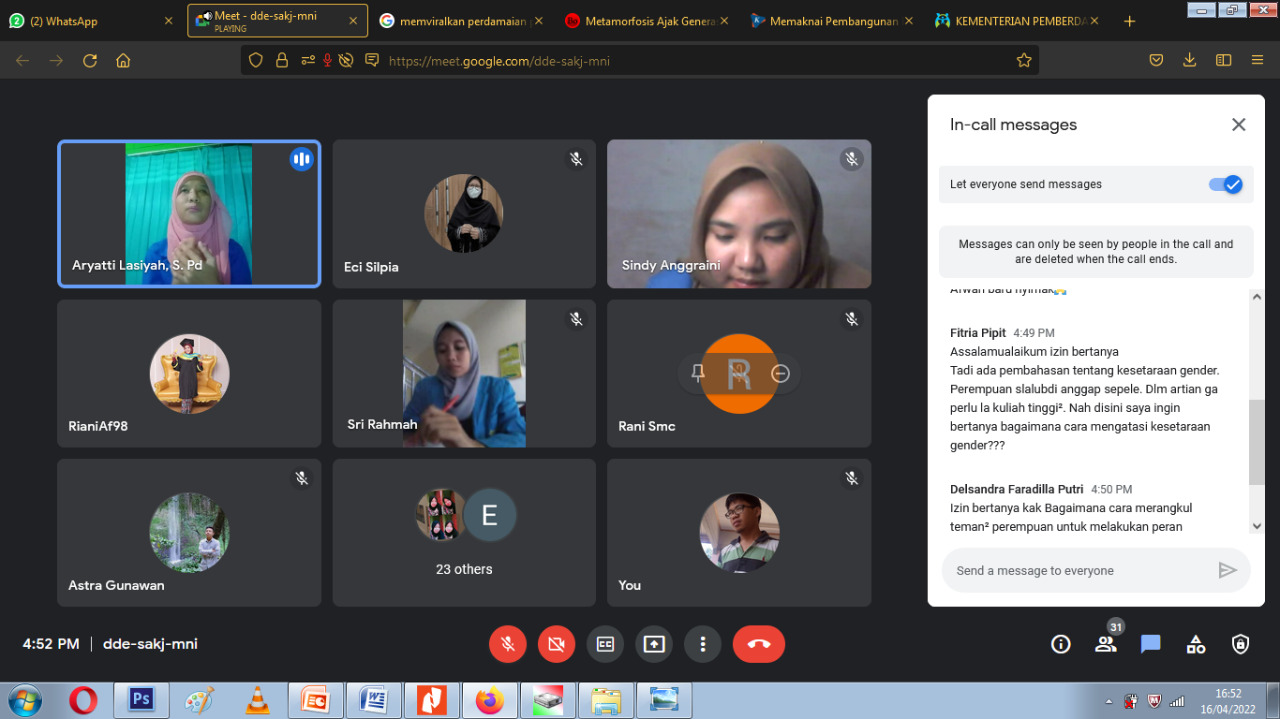Show the participants list people icon

(x=1106, y=644)
